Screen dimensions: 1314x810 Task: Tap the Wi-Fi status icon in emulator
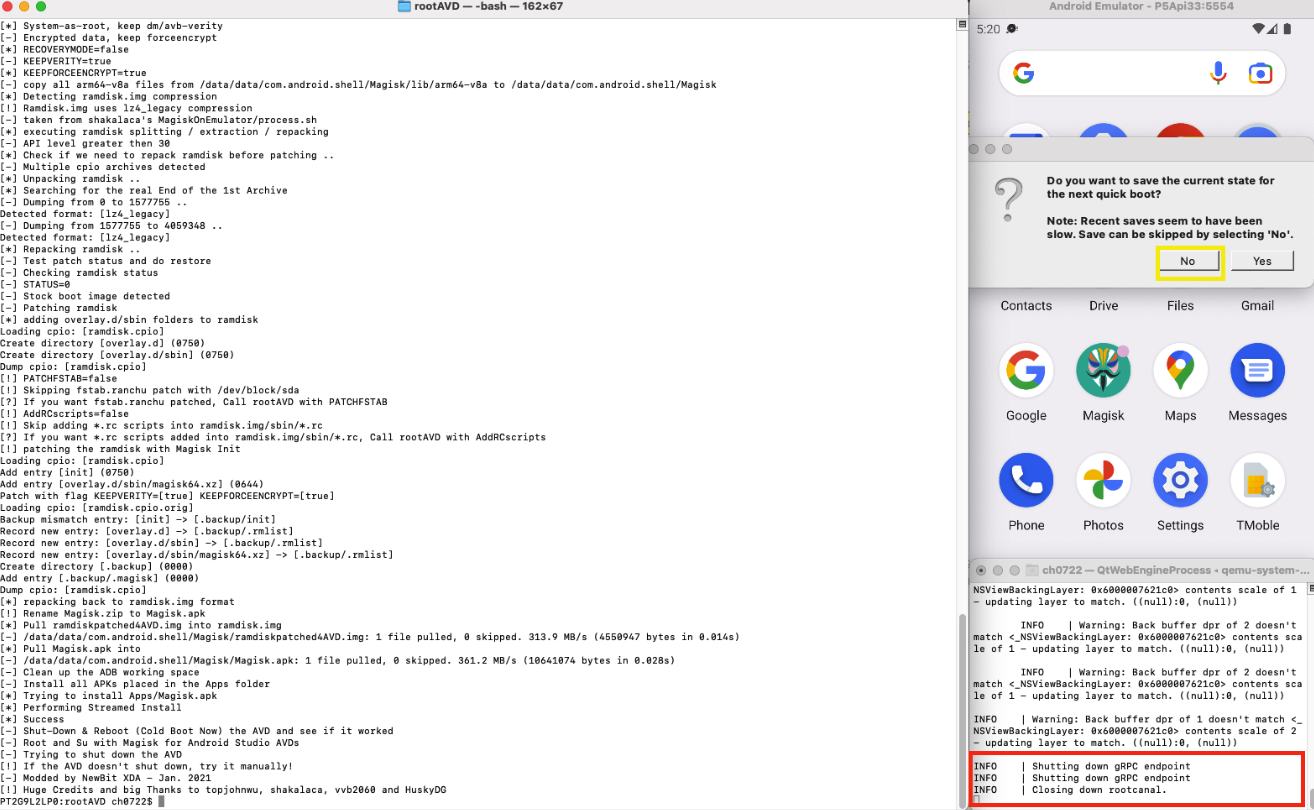[x=1257, y=28]
